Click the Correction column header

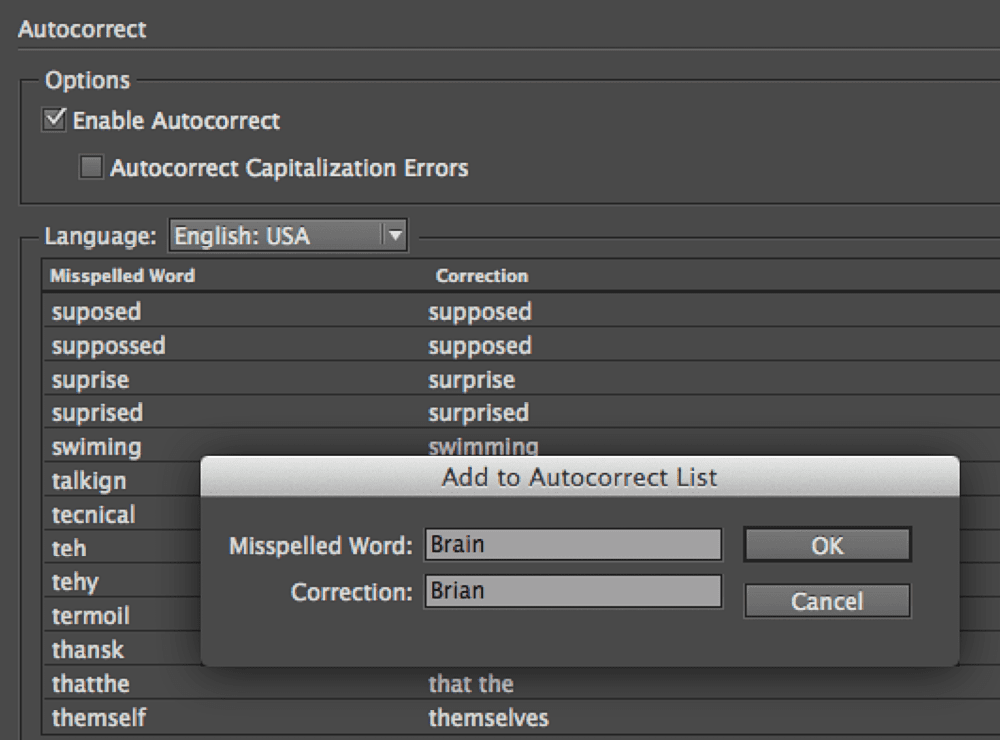coord(481,275)
